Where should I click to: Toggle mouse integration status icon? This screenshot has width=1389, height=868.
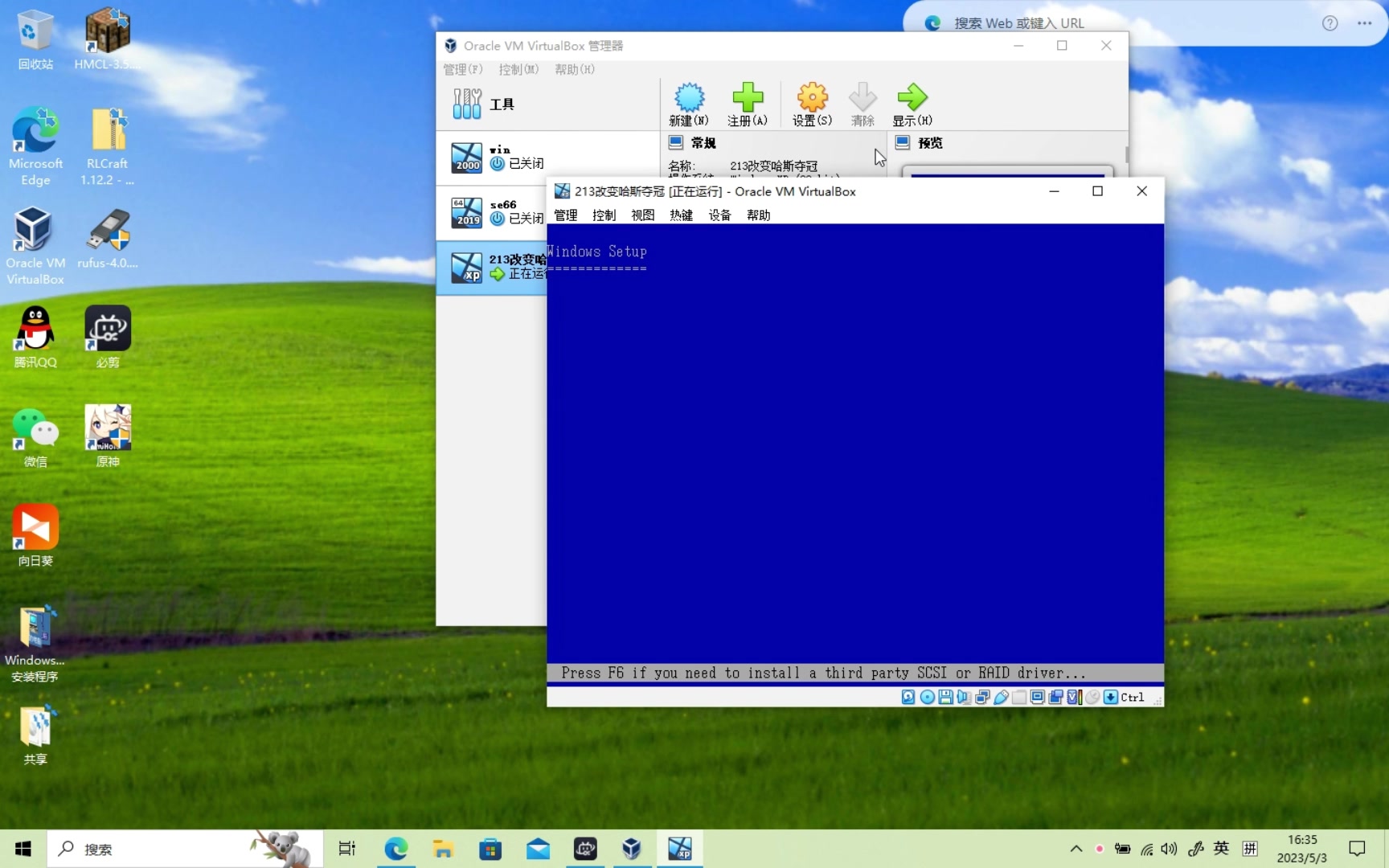coord(1092,697)
